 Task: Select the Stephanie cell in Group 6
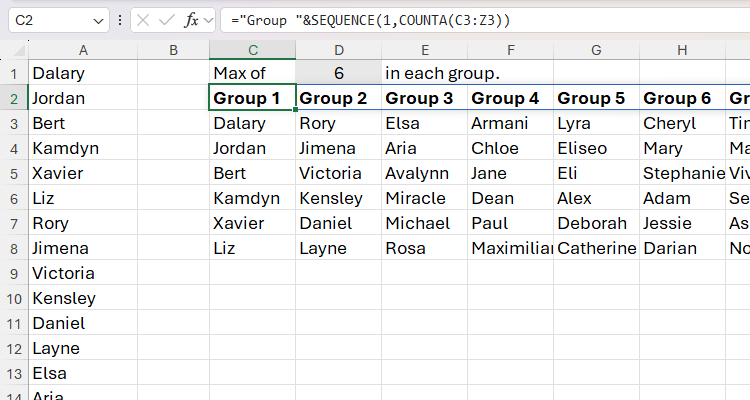[x=682, y=173]
